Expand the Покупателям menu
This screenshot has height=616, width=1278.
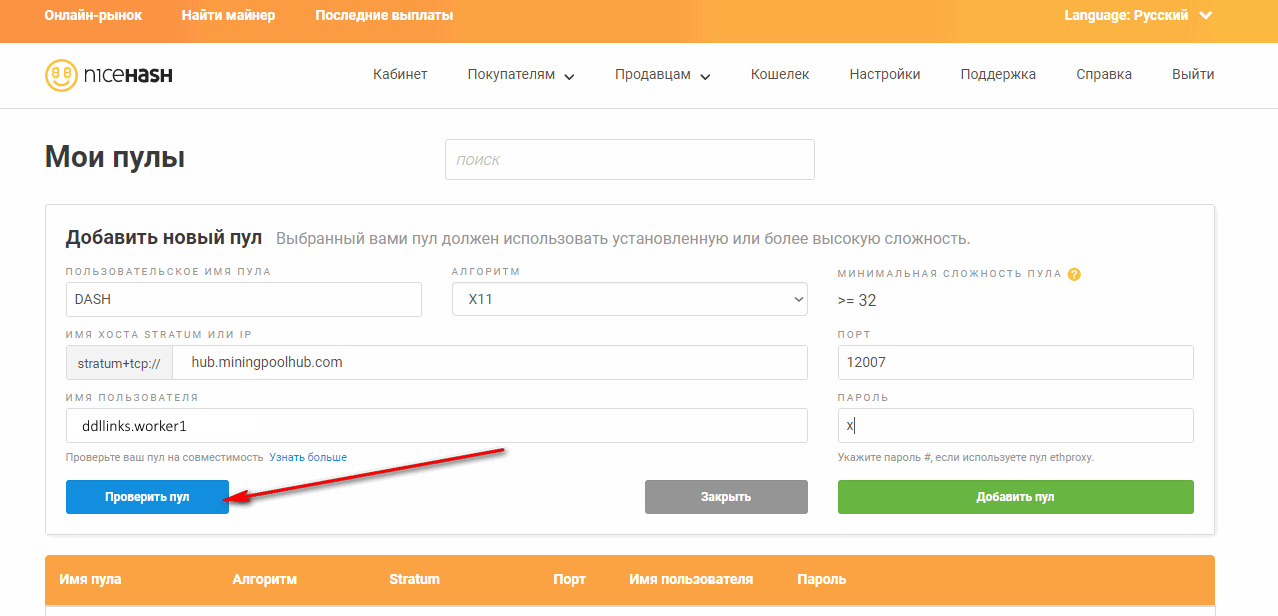[521, 75]
